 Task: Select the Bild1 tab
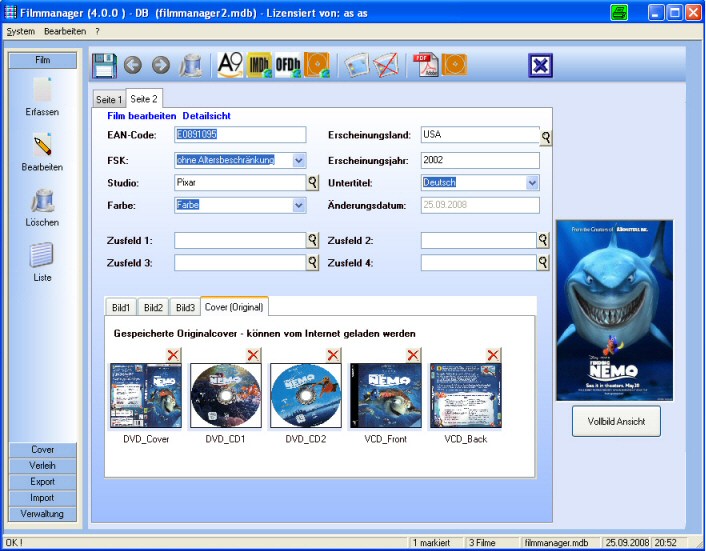121,307
